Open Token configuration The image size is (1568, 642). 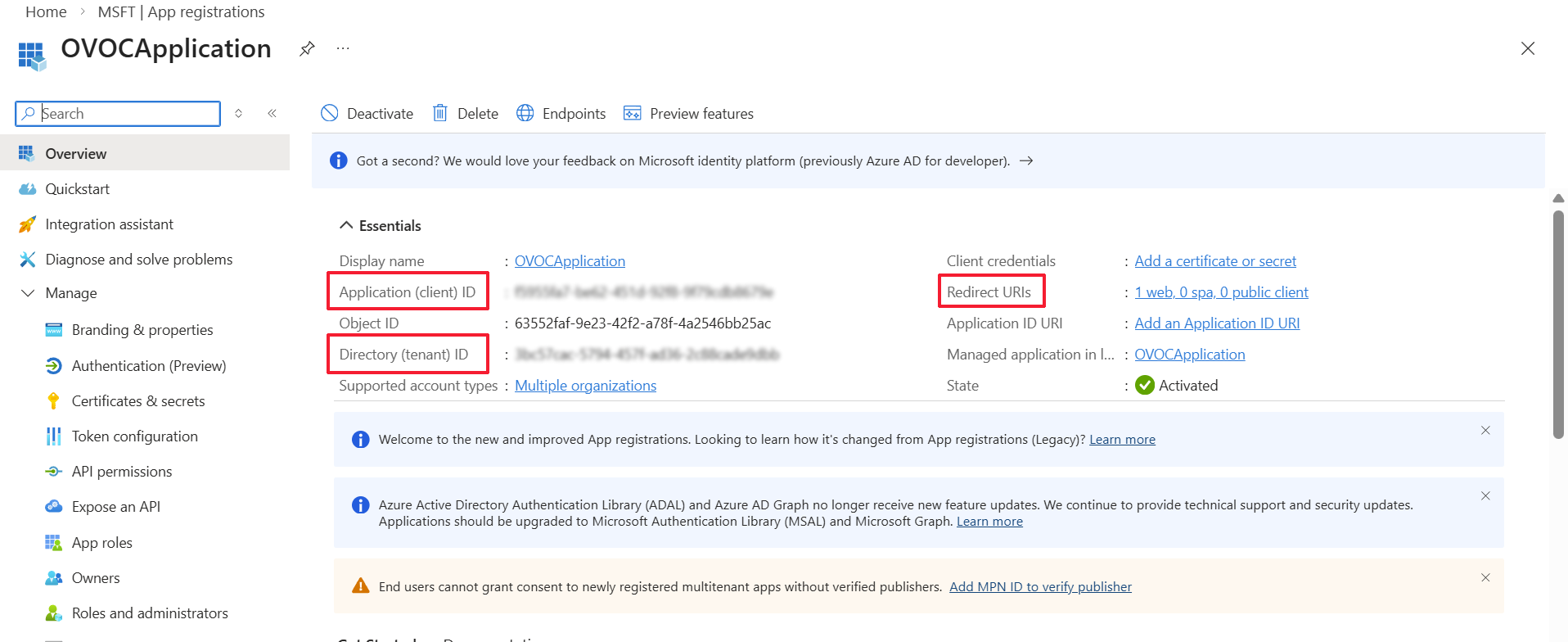(134, 436)
